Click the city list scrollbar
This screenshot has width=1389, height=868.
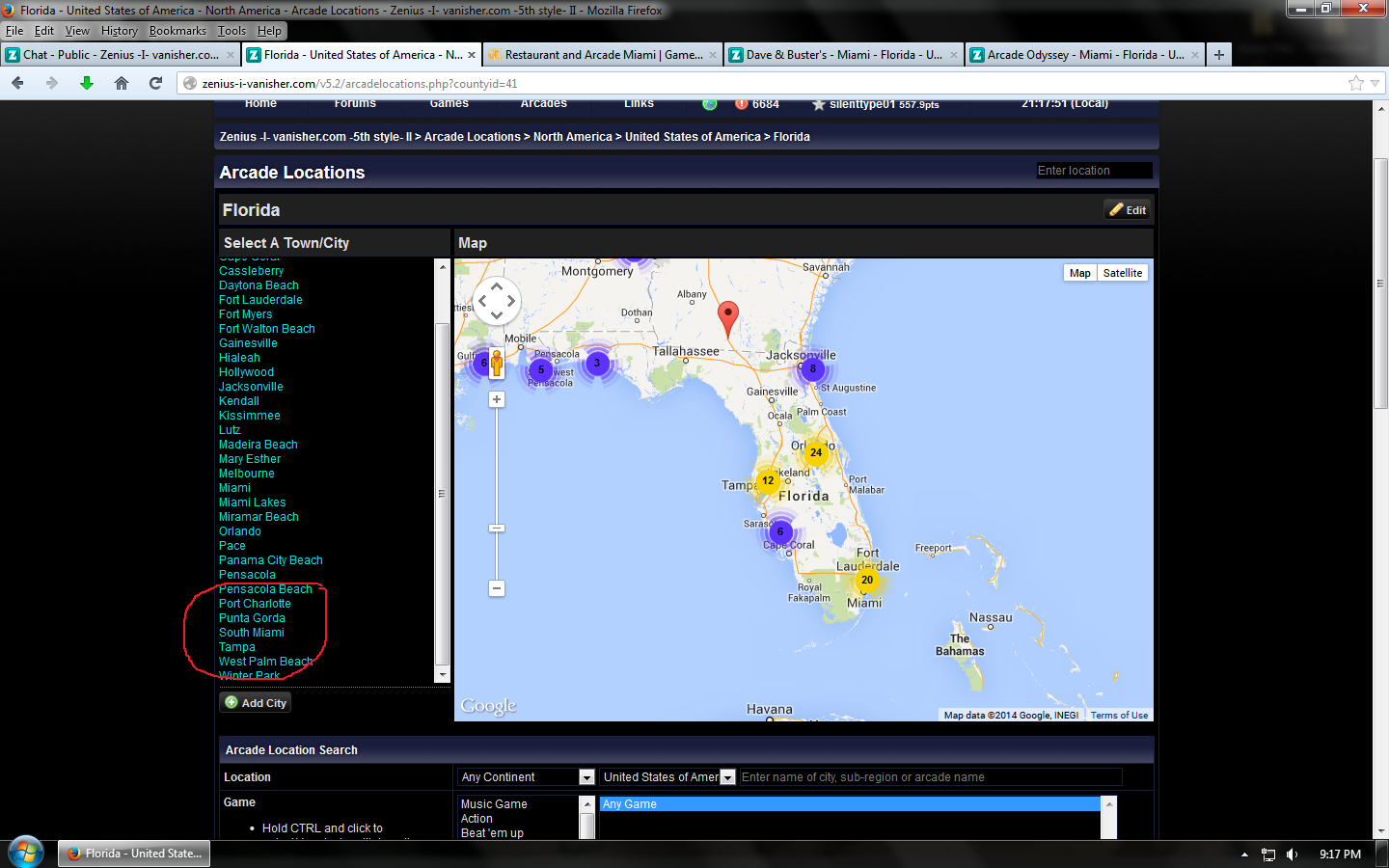(443, 494)
